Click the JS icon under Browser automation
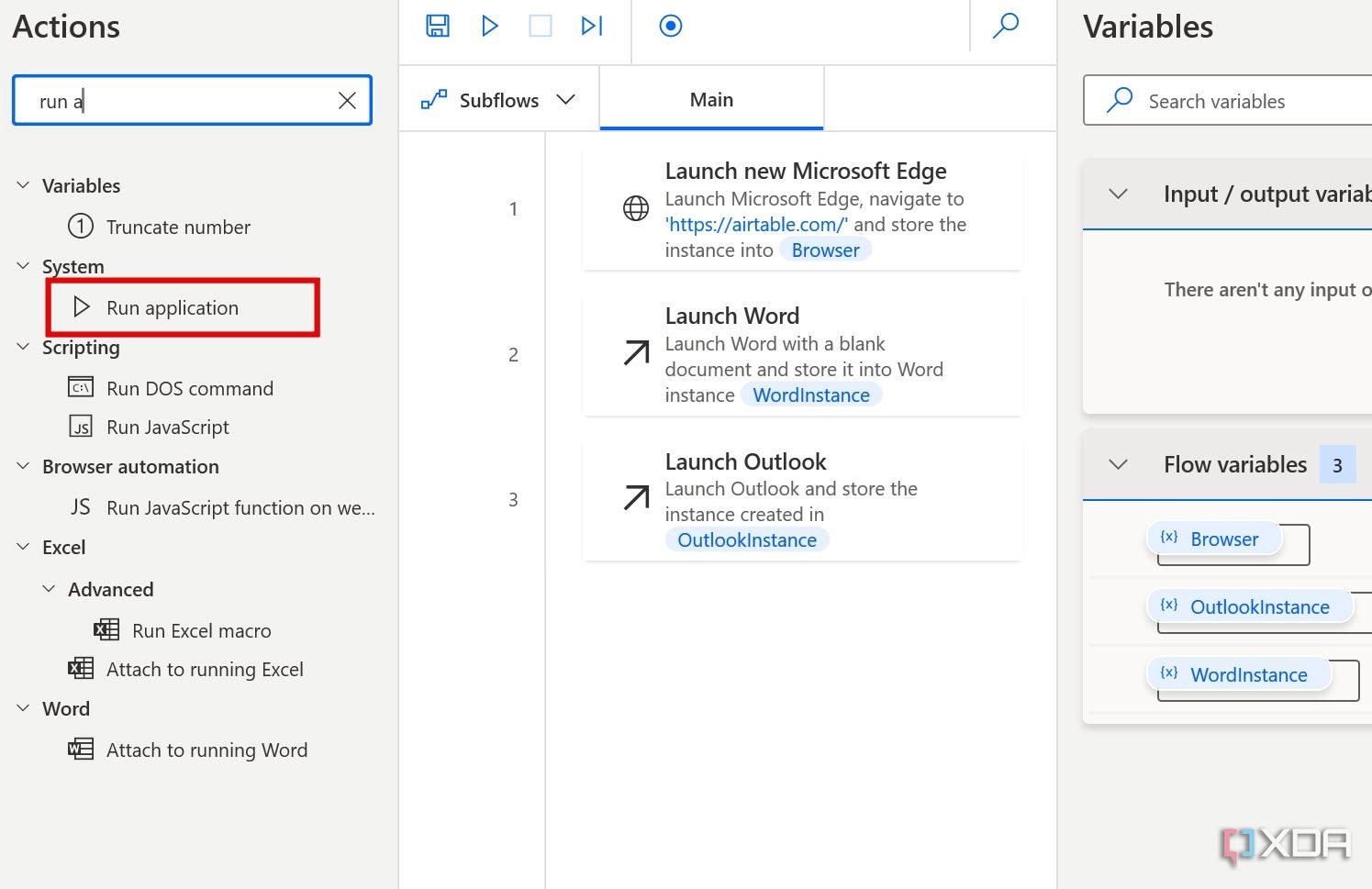Viewport: 1372px width, 889px height. (x=81, y=506)
